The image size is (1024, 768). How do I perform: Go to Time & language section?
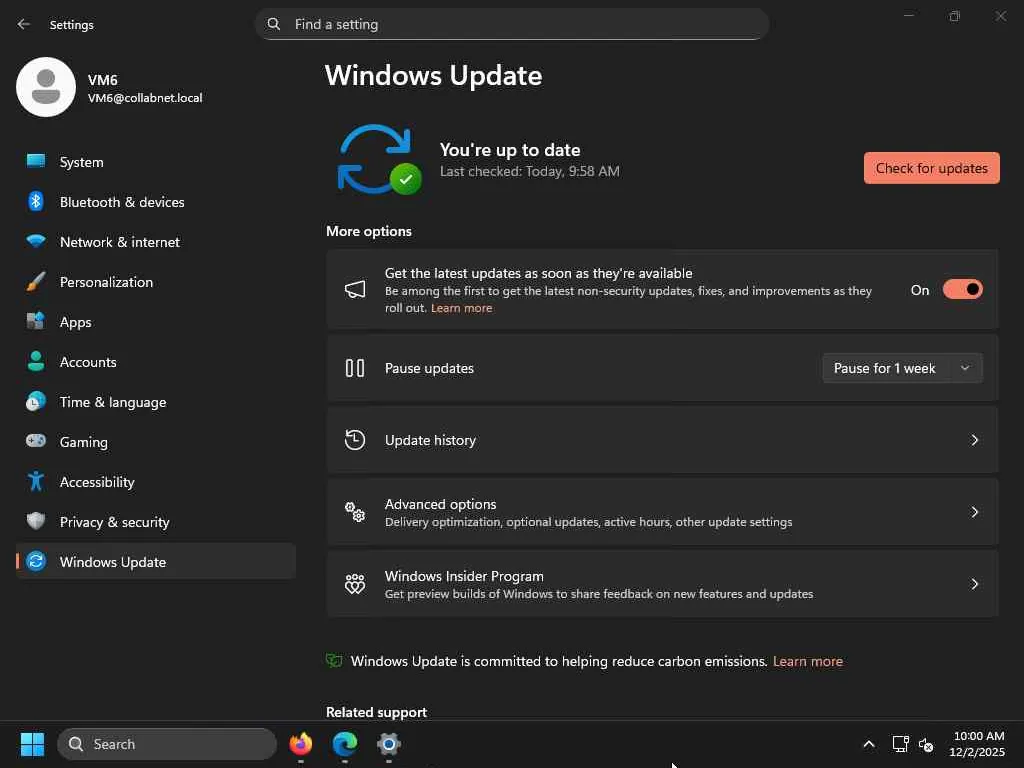[113, 402]
